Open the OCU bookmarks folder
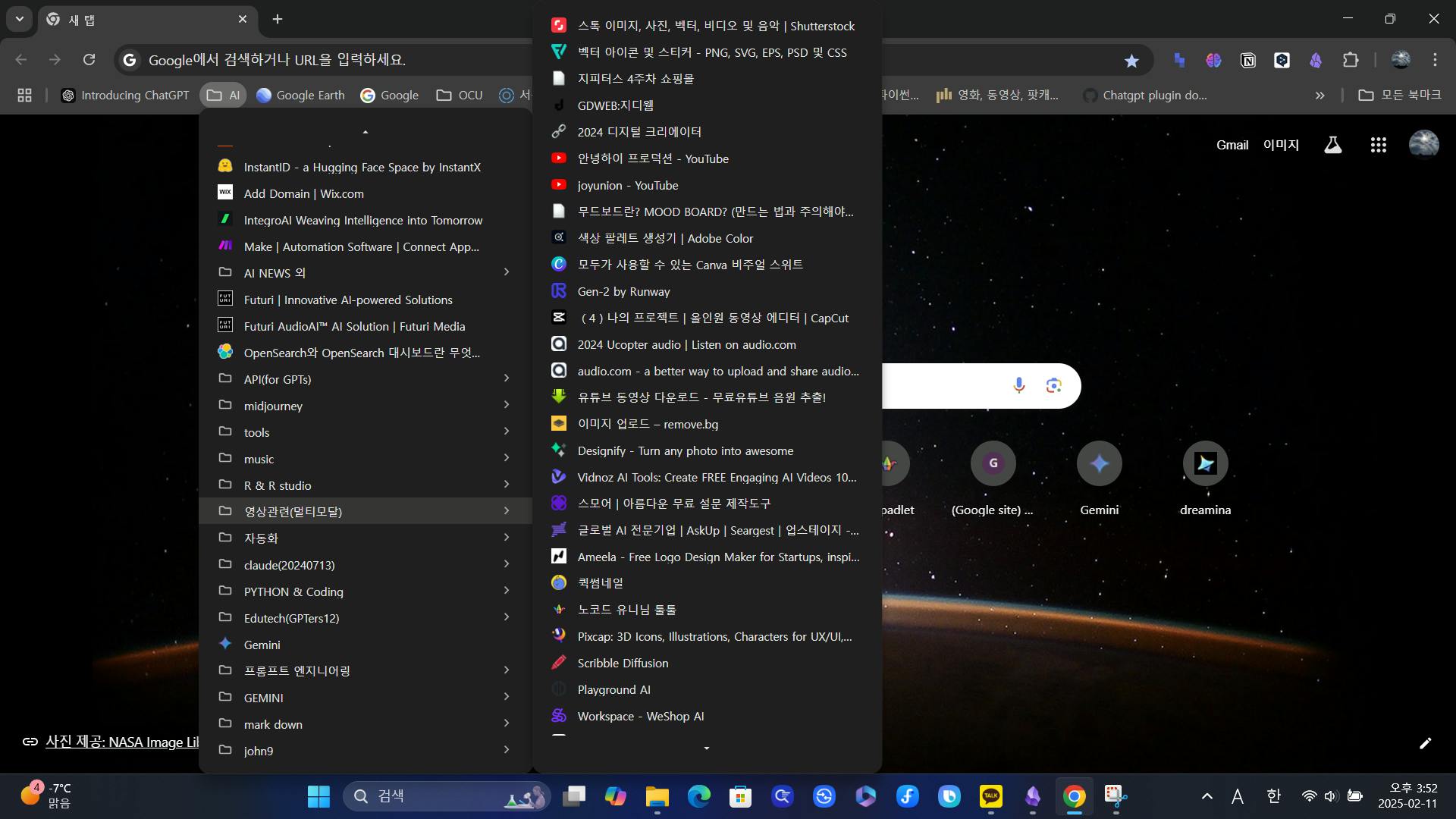Screen dimensions: 1456x819 click(460, 95)
